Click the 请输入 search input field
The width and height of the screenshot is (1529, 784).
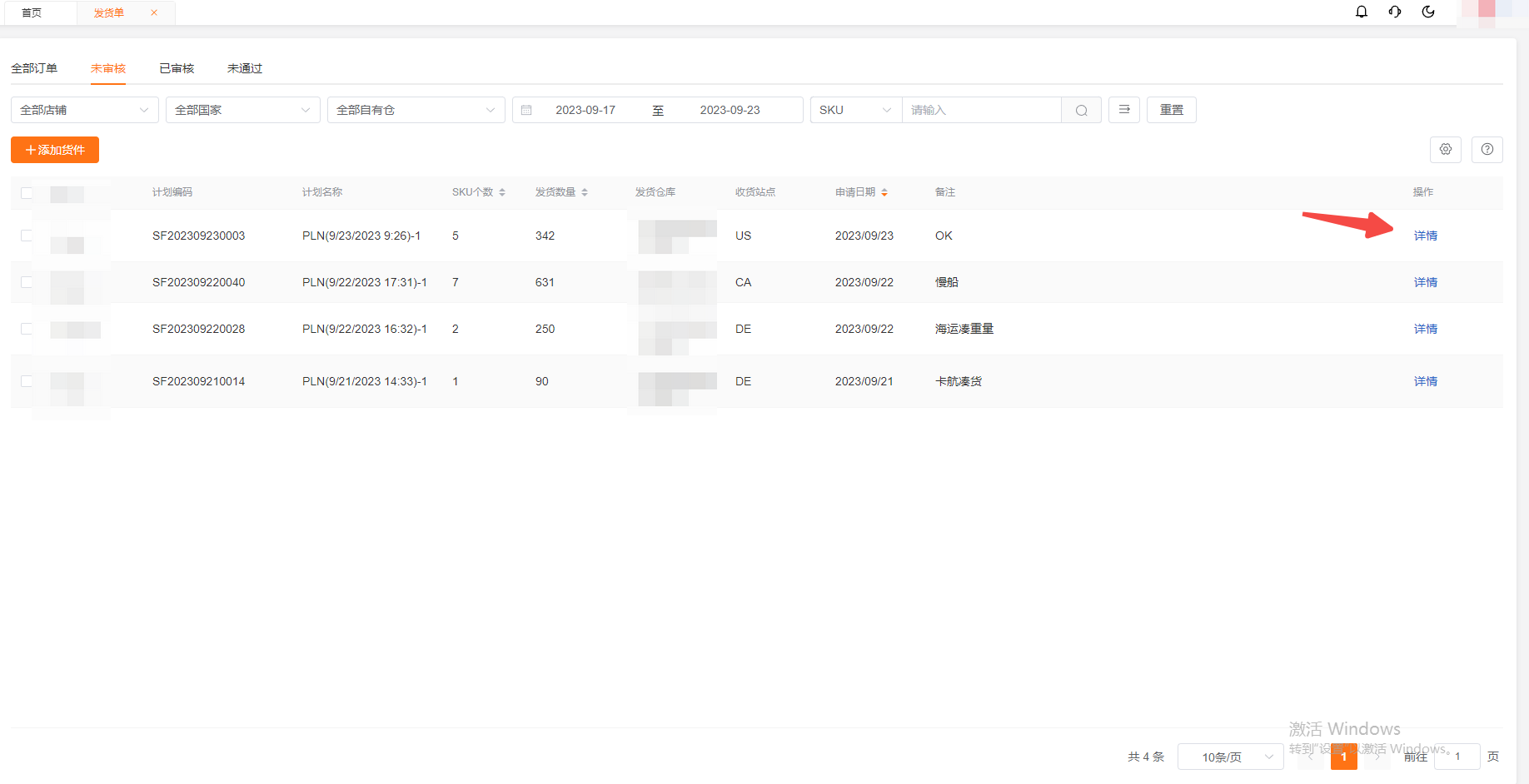981,110
